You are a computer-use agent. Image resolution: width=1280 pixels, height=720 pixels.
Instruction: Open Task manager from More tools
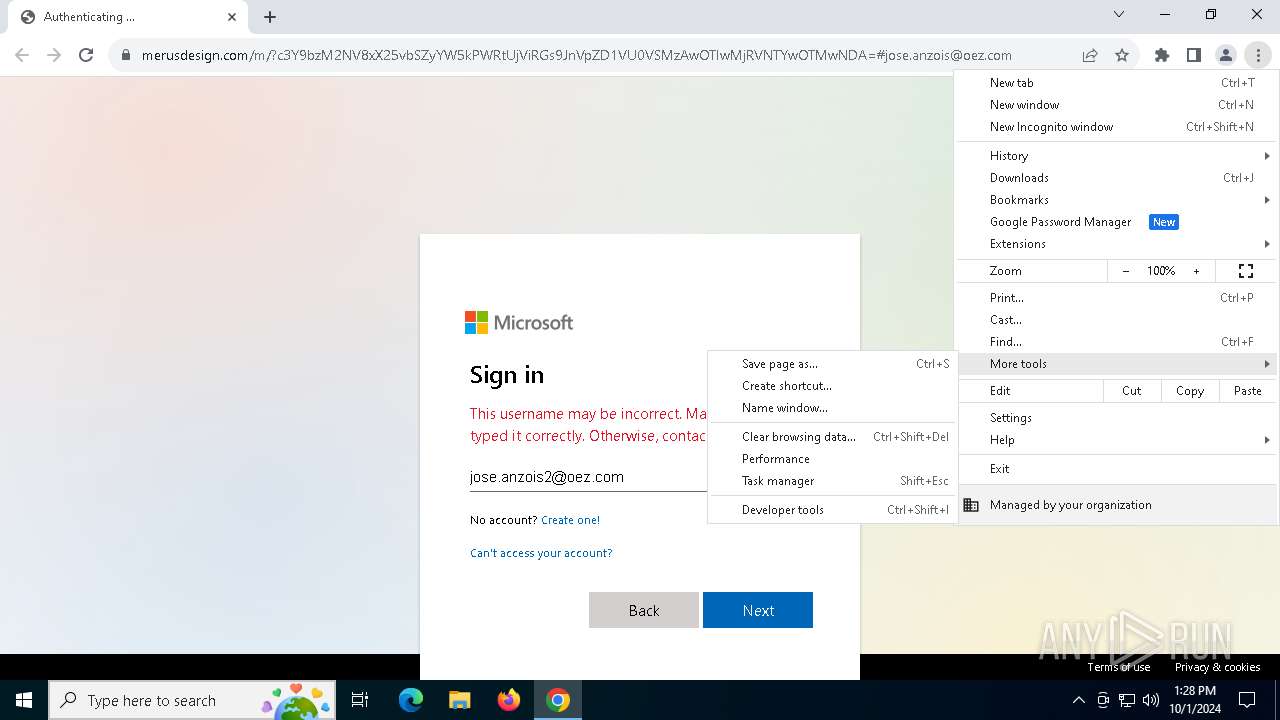(x=832, y=481)
